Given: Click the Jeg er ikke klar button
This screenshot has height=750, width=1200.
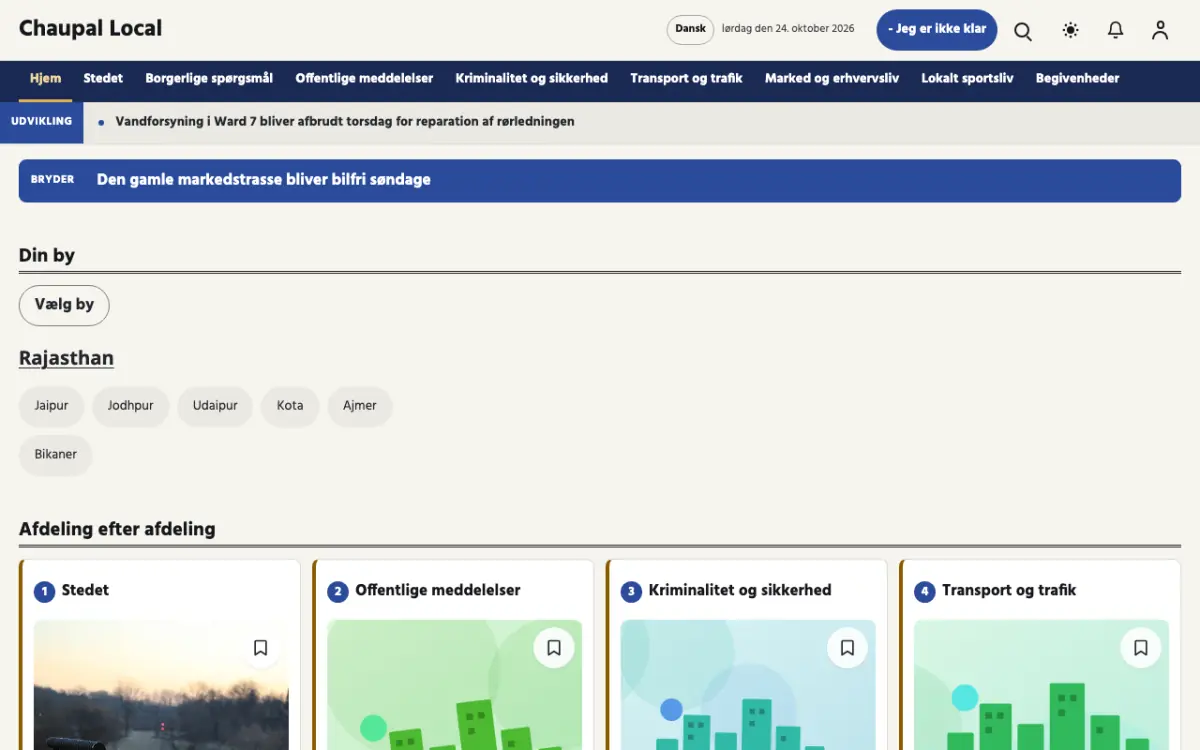Looking at the screenshot, I should tap(937, 30).
